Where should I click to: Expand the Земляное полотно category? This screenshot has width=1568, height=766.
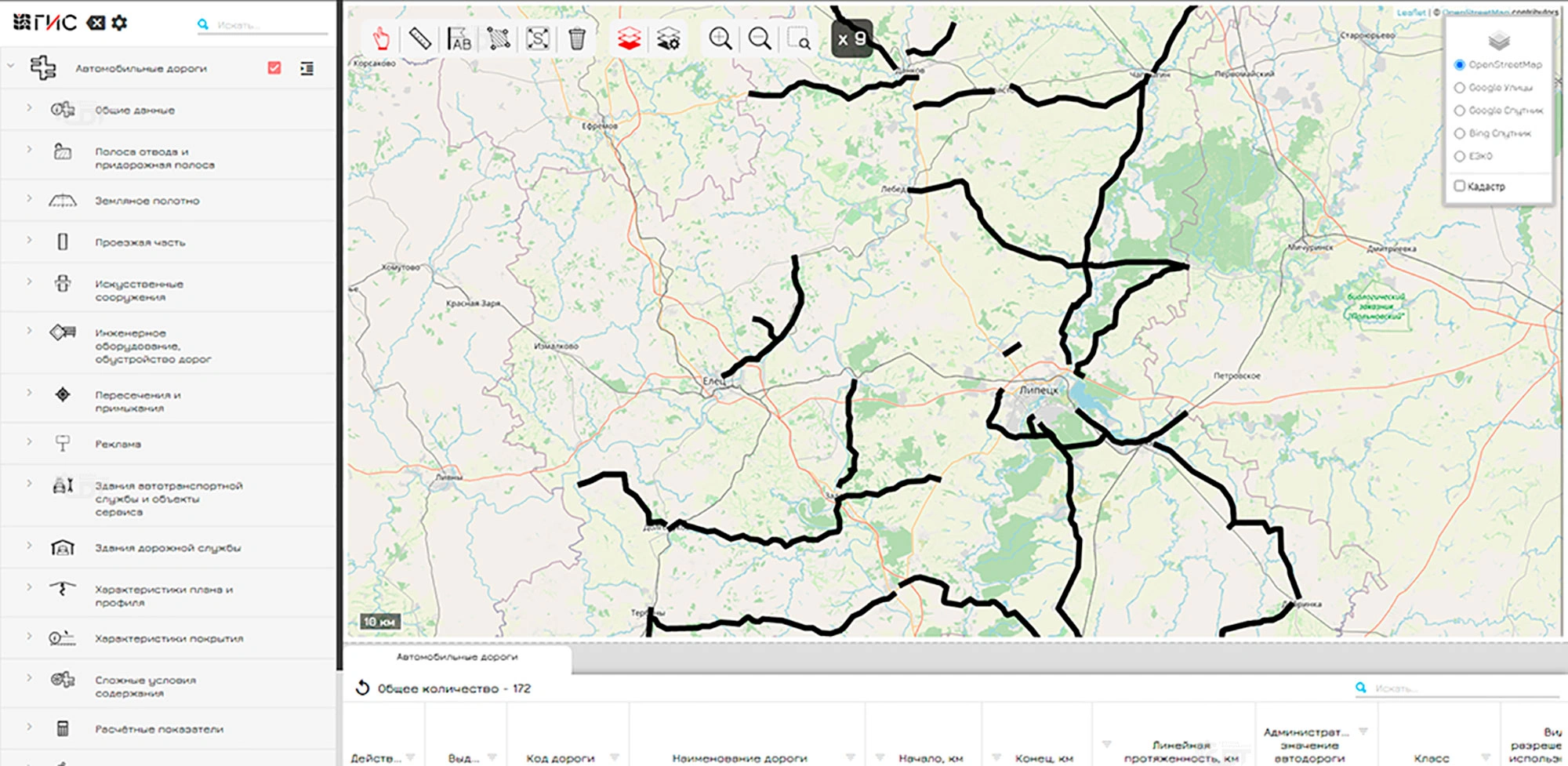[x=29, y=199]
